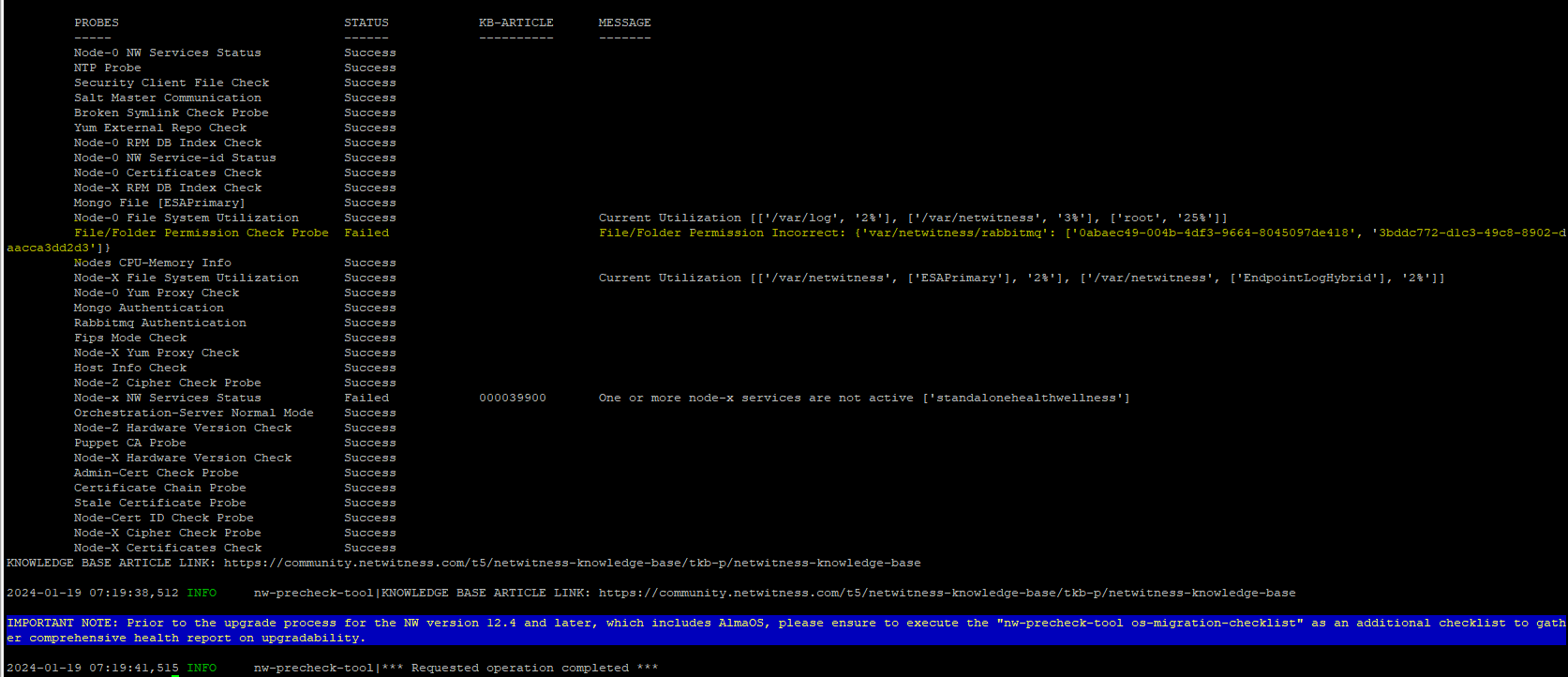Click 'Node-x NW Services Status' failed probe name
1568x677 pixels.
[168, 398]
